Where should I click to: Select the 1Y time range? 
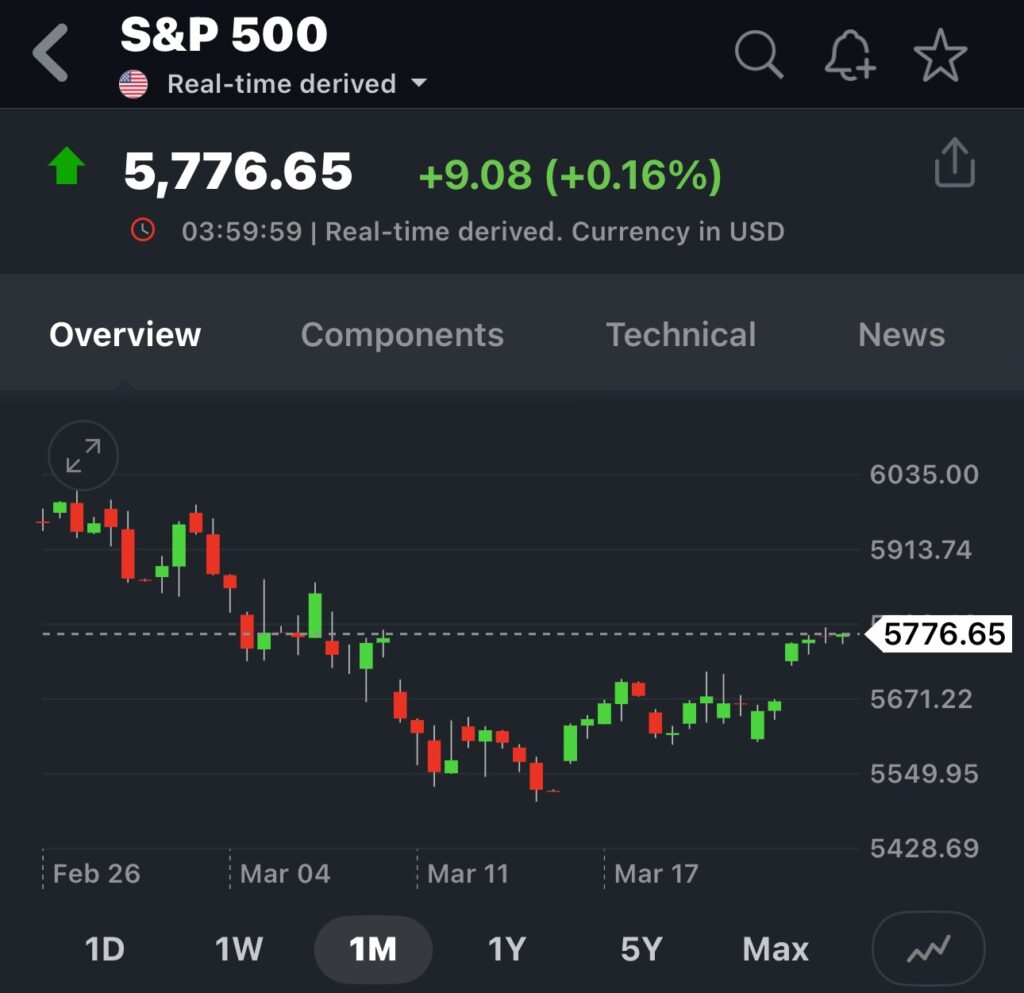tap(507, 949)
